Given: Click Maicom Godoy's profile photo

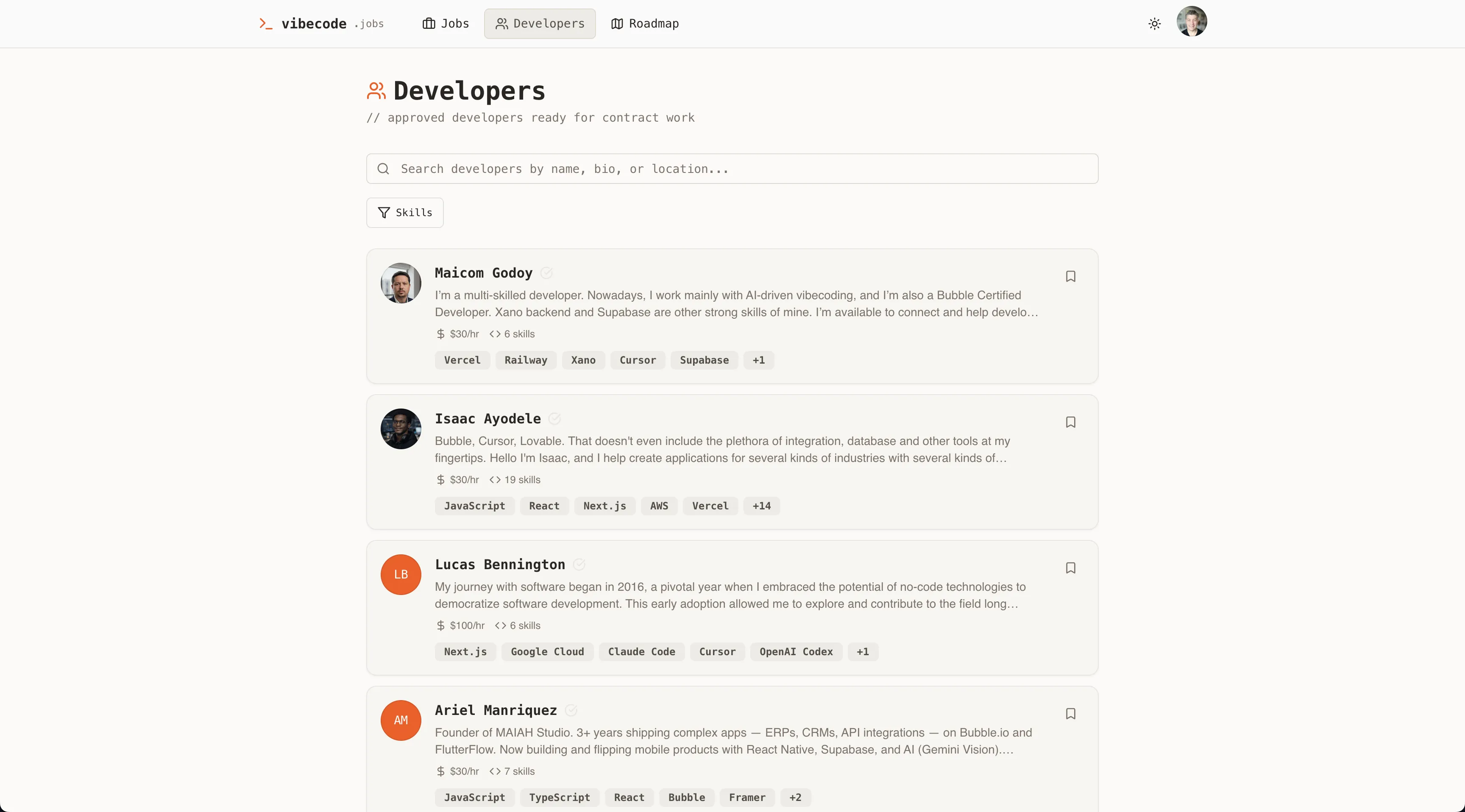Looking at the screenshot, I should click(x=401, y=283).
